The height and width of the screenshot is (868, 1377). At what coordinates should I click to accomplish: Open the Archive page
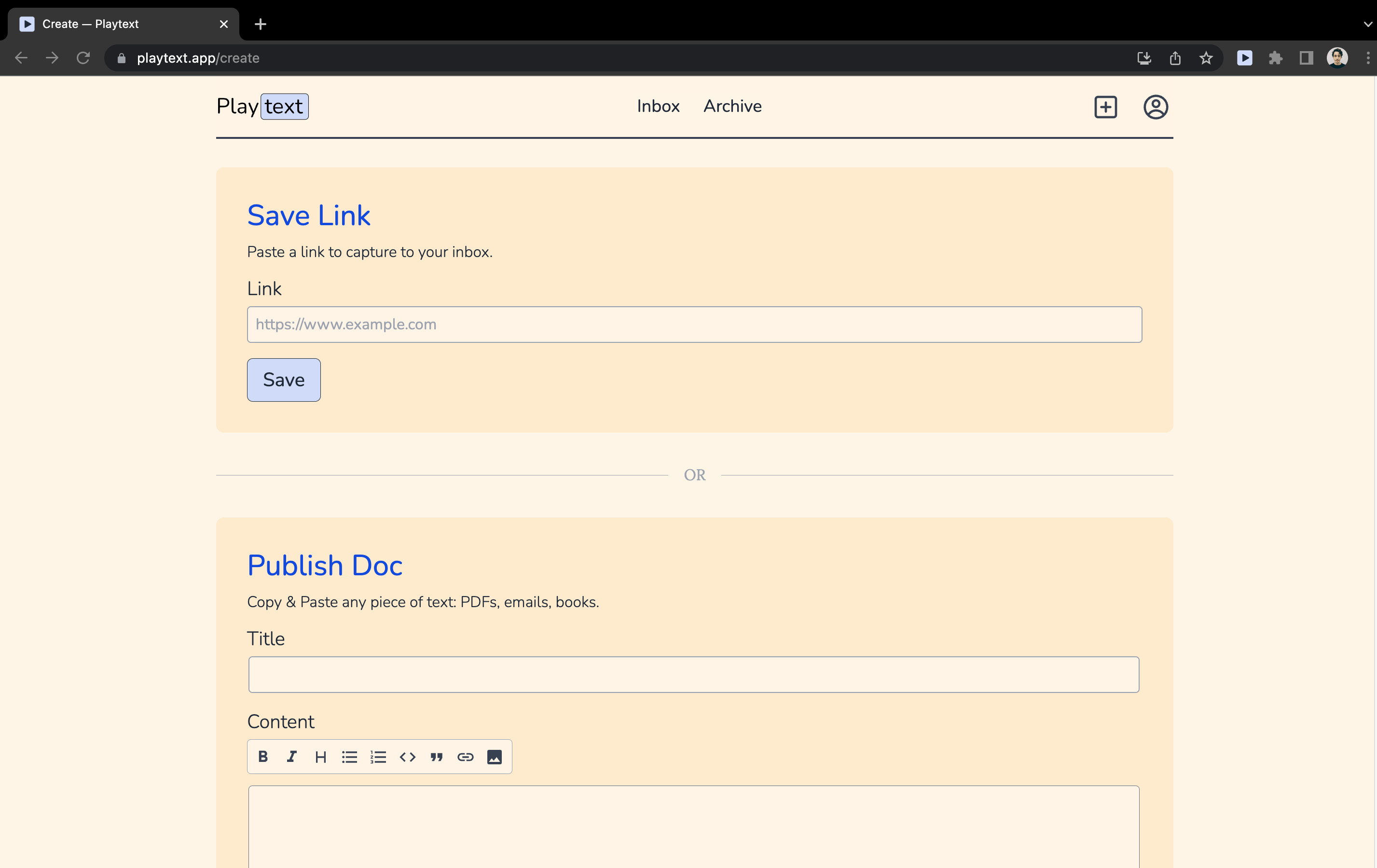[732, 106]
